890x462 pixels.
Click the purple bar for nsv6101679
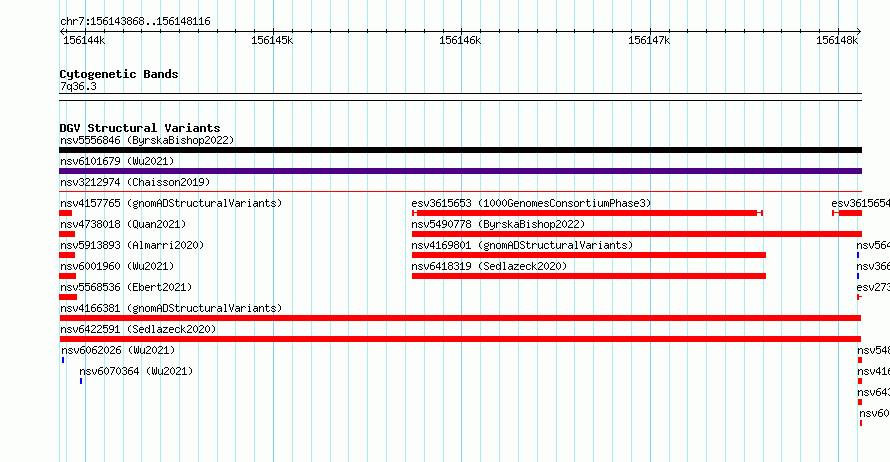click(460, 171)
